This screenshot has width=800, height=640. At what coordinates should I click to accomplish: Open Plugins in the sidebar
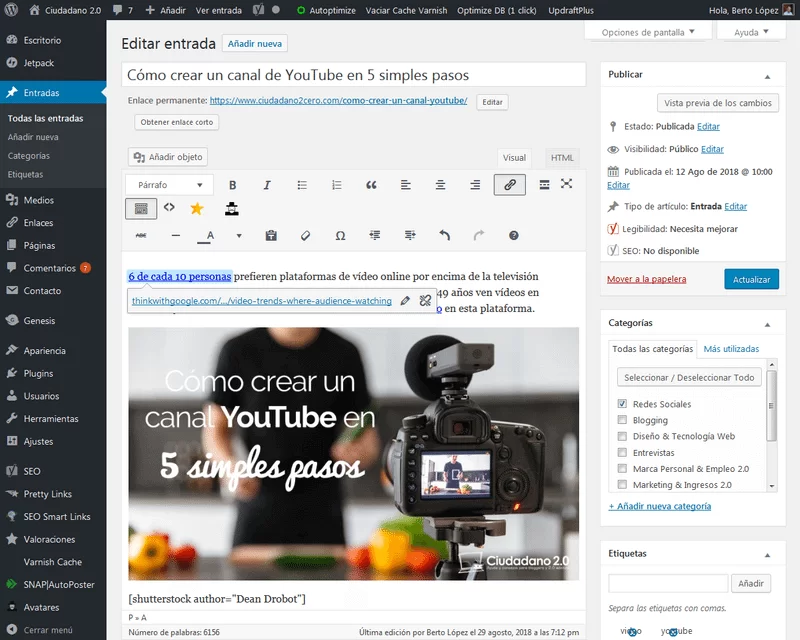click(38, 373)
